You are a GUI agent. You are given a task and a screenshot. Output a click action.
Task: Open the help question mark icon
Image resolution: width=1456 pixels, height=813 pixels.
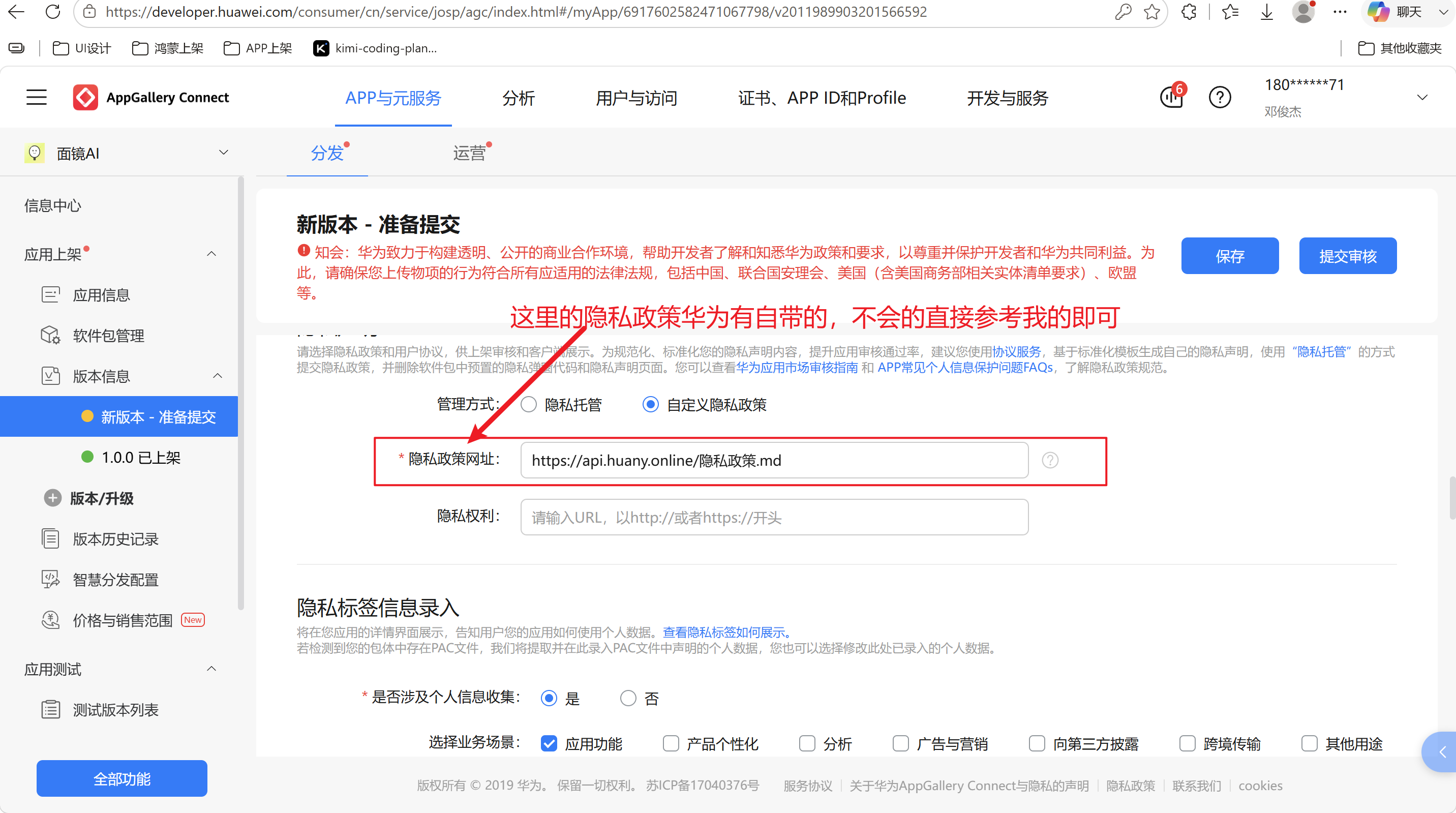tap(1220, 97)
